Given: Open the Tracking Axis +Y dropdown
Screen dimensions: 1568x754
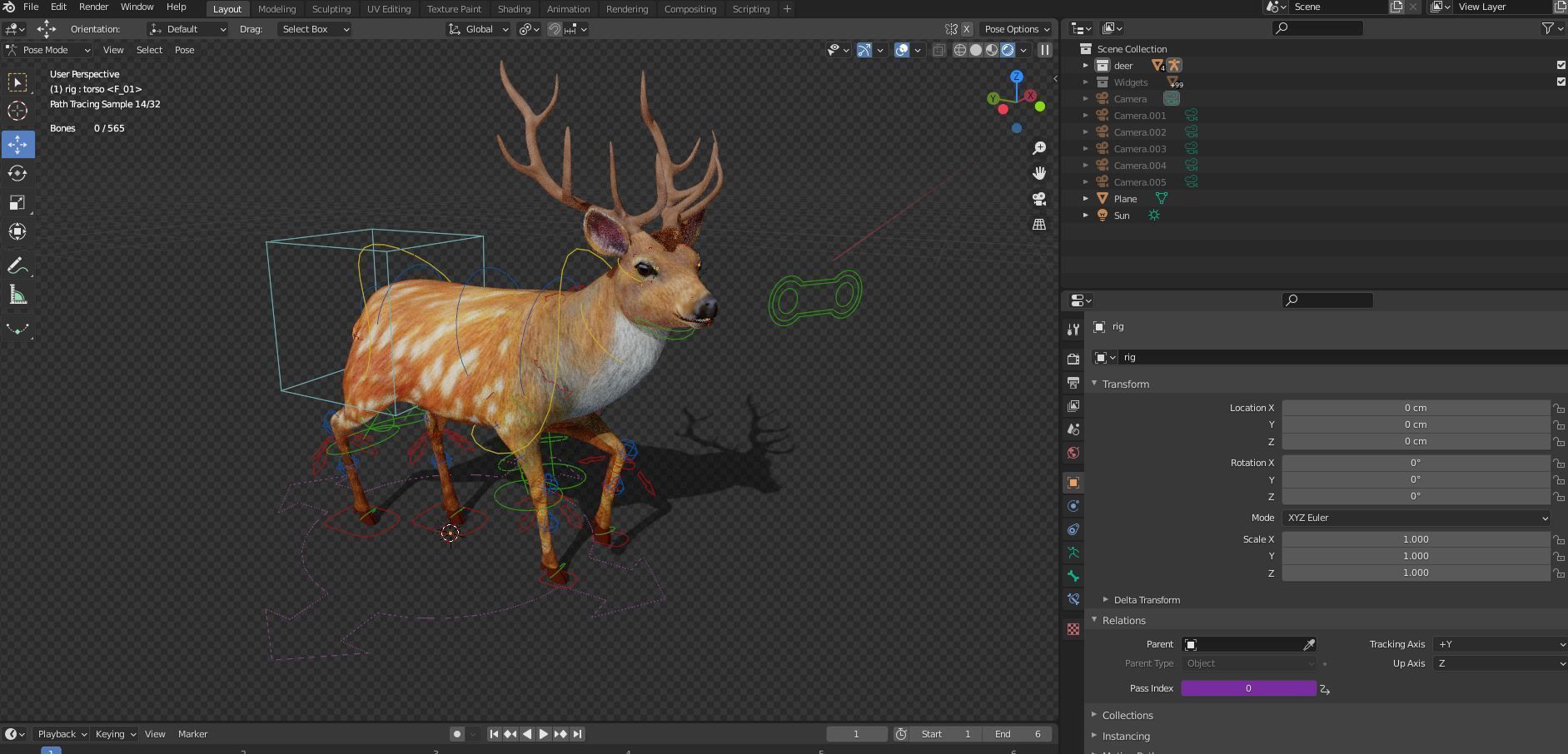Looking at the screenshot, I should (x=1500, y=644).
